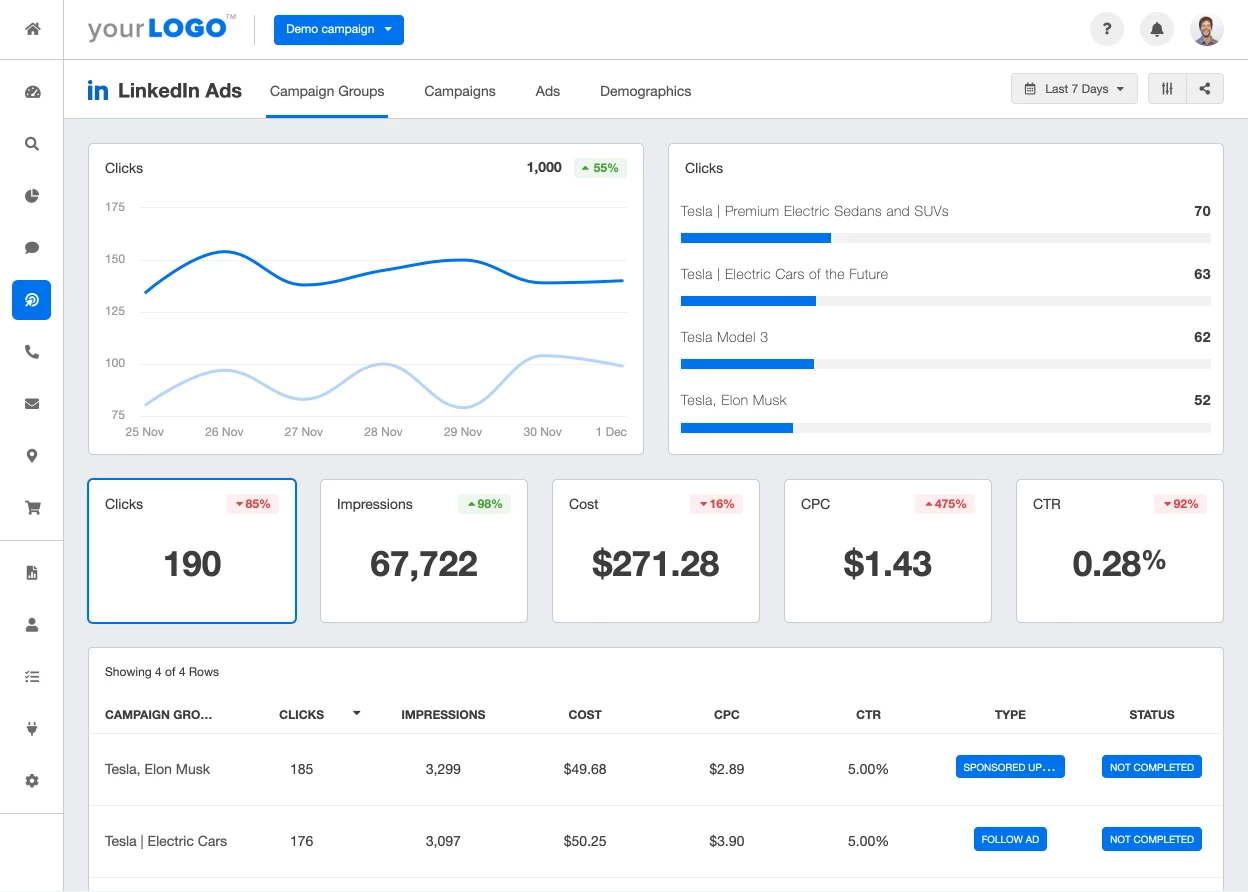This screenshot has width=1248, height=892.
Task: Switch to the Impressions card showing 67,722
Action: click(x=423, y=551)
